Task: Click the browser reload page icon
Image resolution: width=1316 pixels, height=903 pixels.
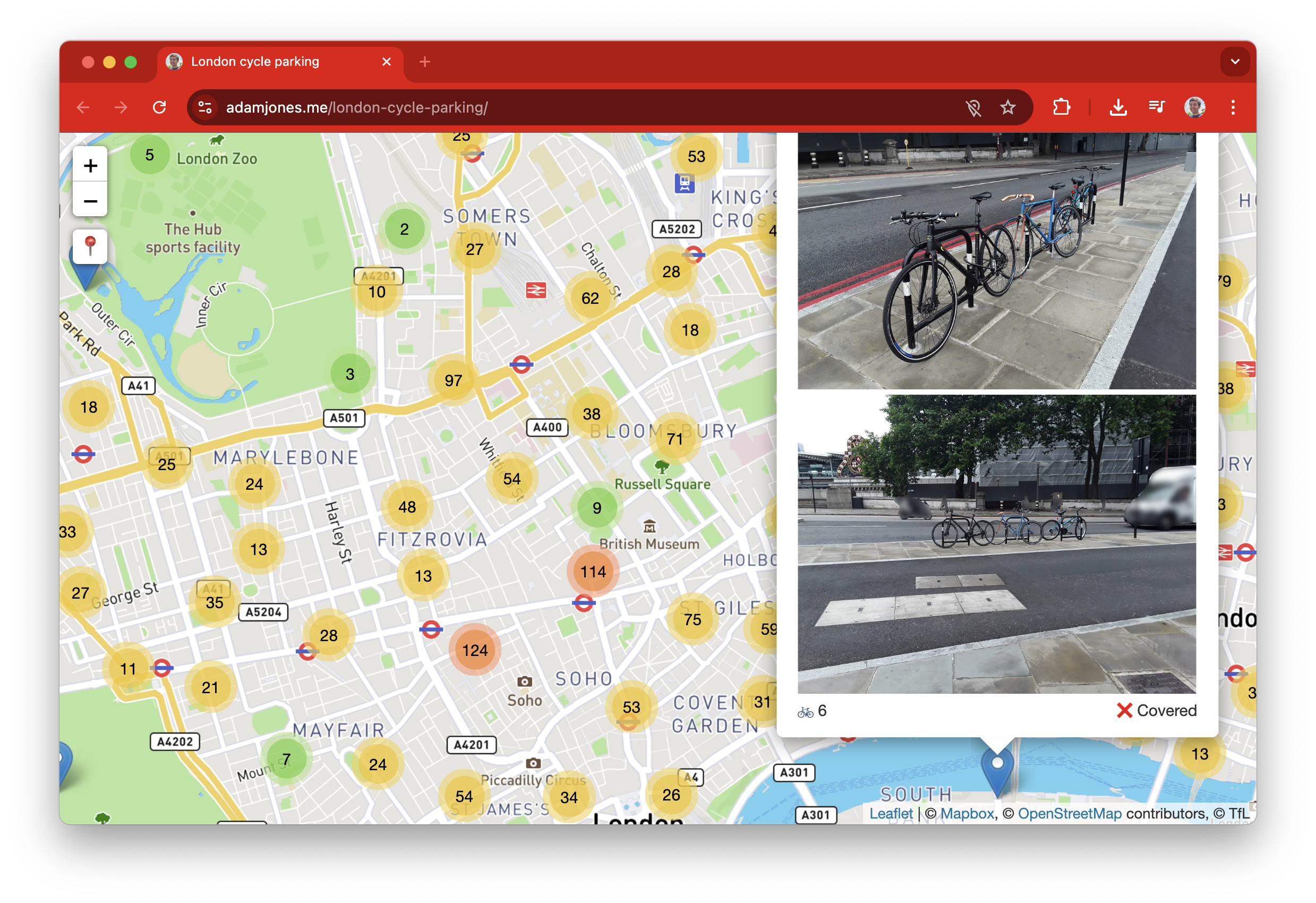Action: click(x=160, y=107)
